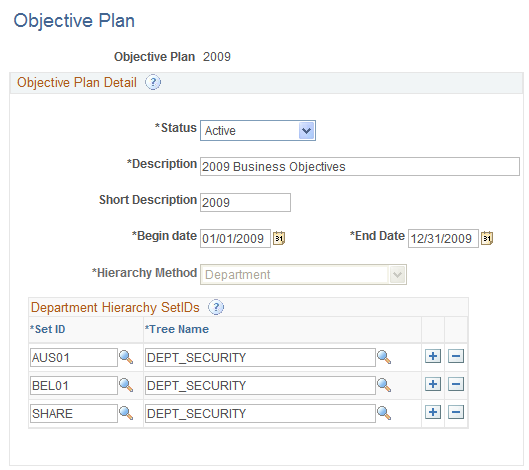The height and width of the screenshot is (470, 529).
Task: Delete the SHARE row
Action: tap(456, 412)
